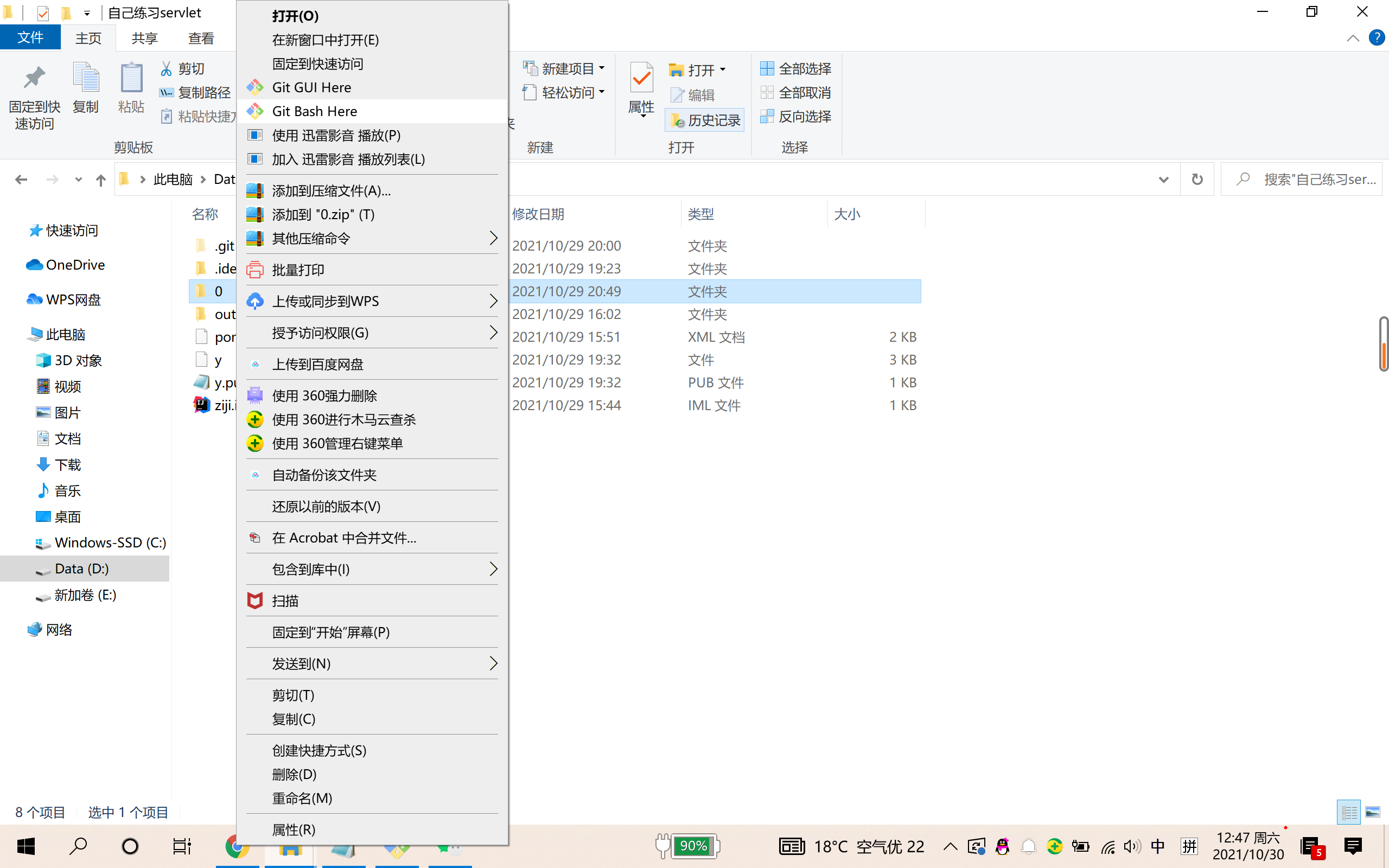The height and width of the screenshot is (868, 1389).
Task: Launch Chrome from the taskbar
Action: (x=238, y=846)
